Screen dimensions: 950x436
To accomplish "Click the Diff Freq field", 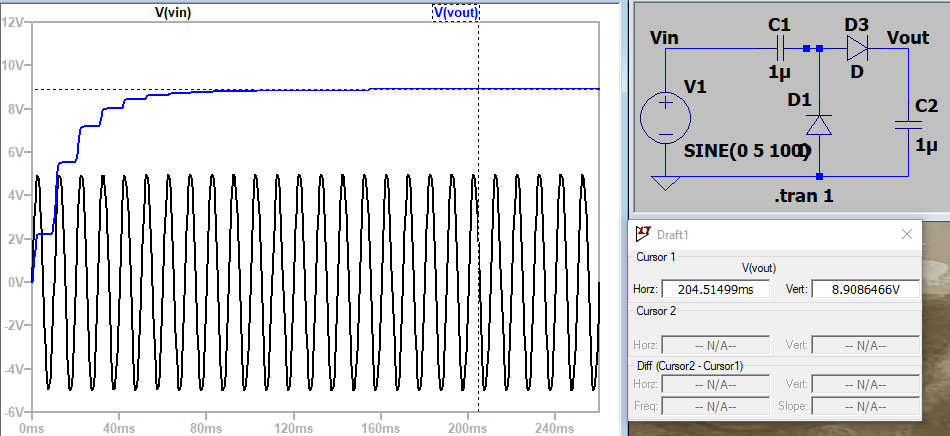I will 714,407.
